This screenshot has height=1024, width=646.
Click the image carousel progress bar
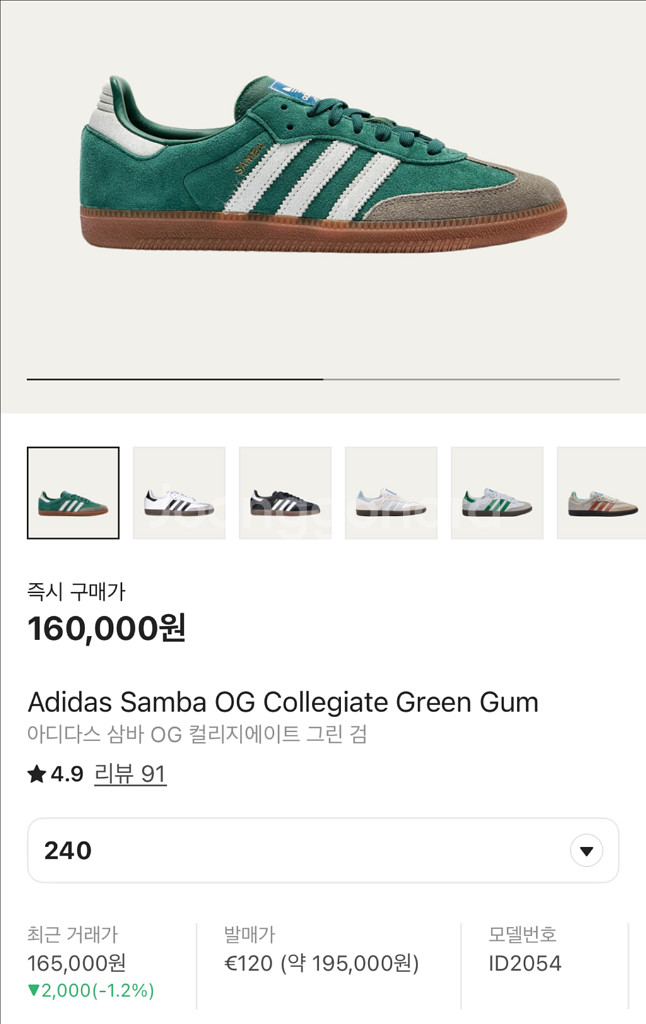pos(322,379)
